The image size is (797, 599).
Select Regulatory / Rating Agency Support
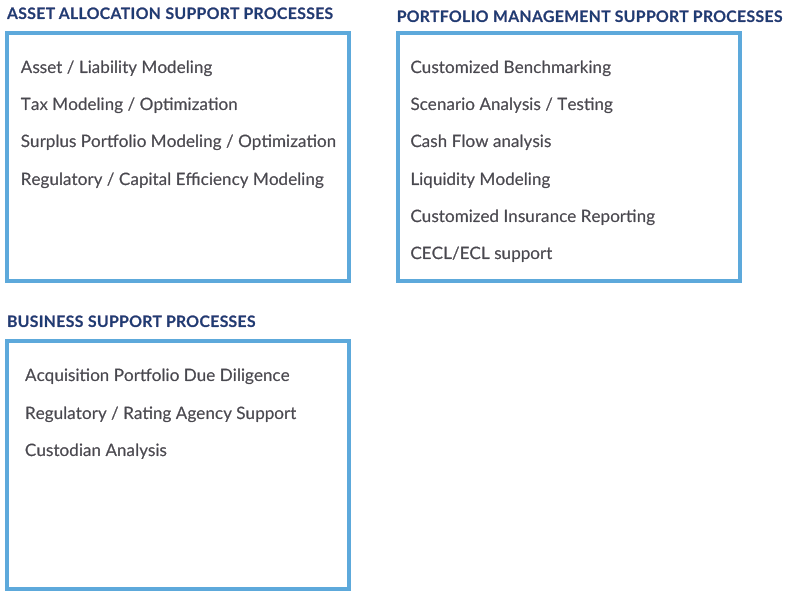[x=161, y=413]
